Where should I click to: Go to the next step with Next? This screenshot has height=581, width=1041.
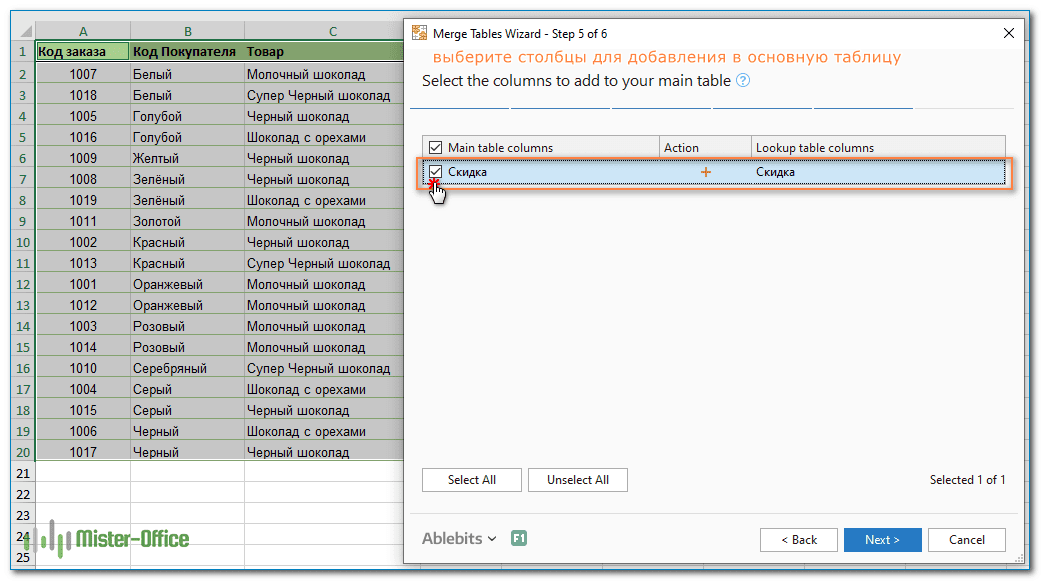click(882, 540)
